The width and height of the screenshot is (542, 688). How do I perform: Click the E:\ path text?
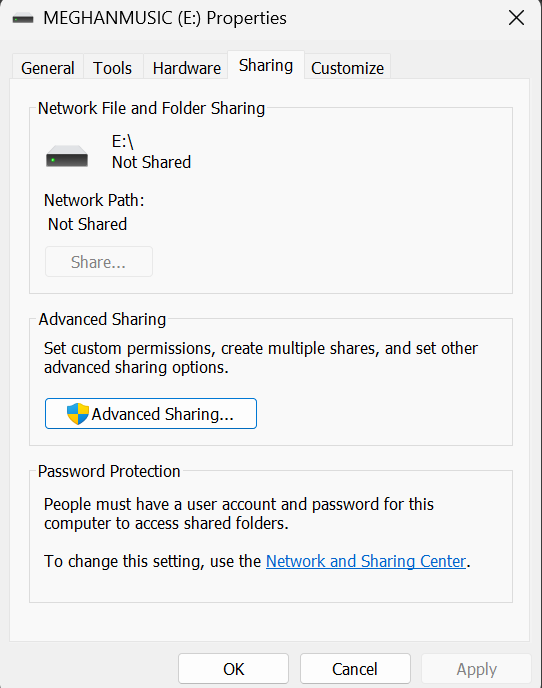(x=122, y=141)
